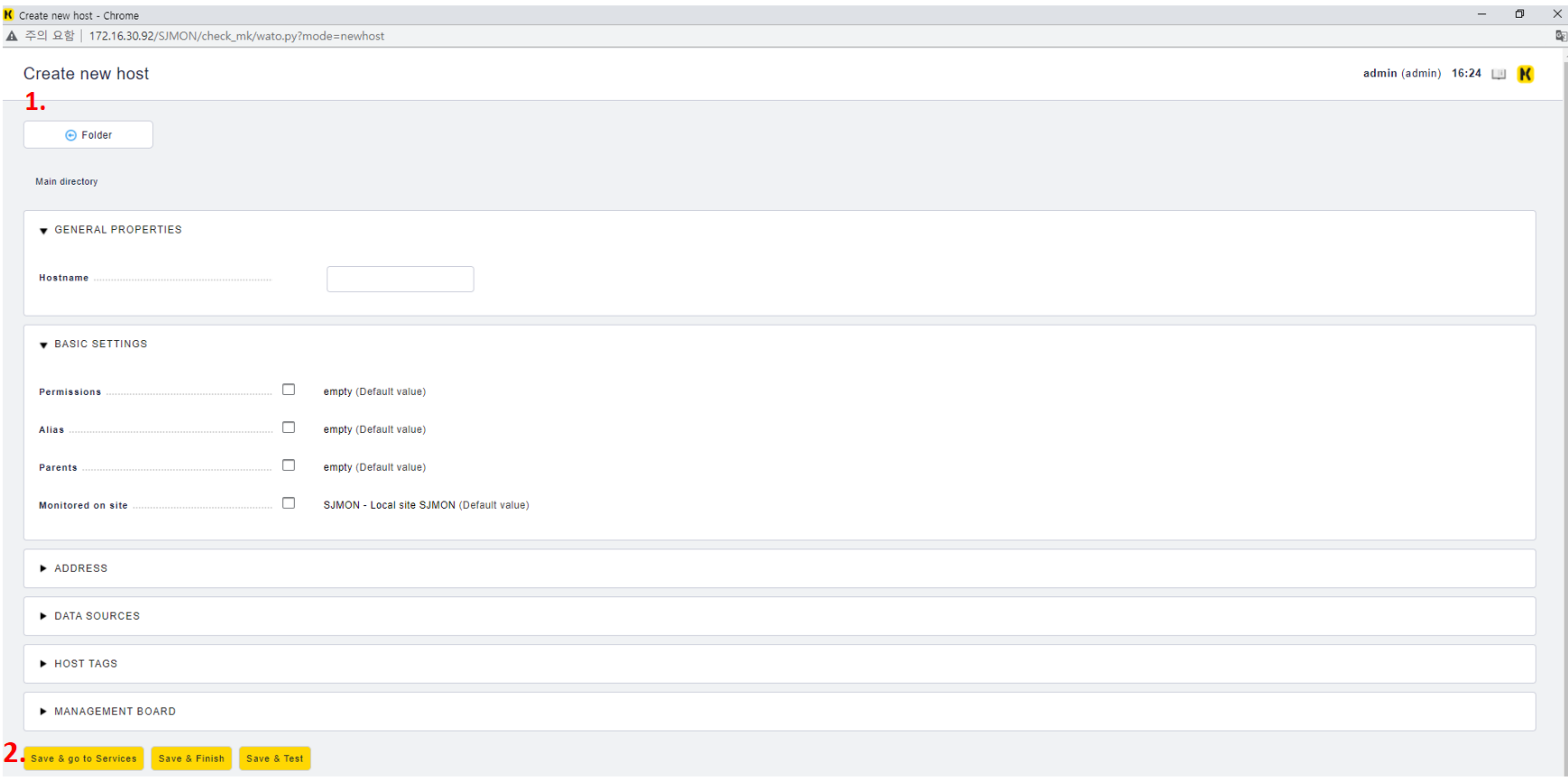Image resolution: width=1568 pixels, height=781 pixels.
Task: Open the inline help book icon
Action: click(x=1499, y=74)
